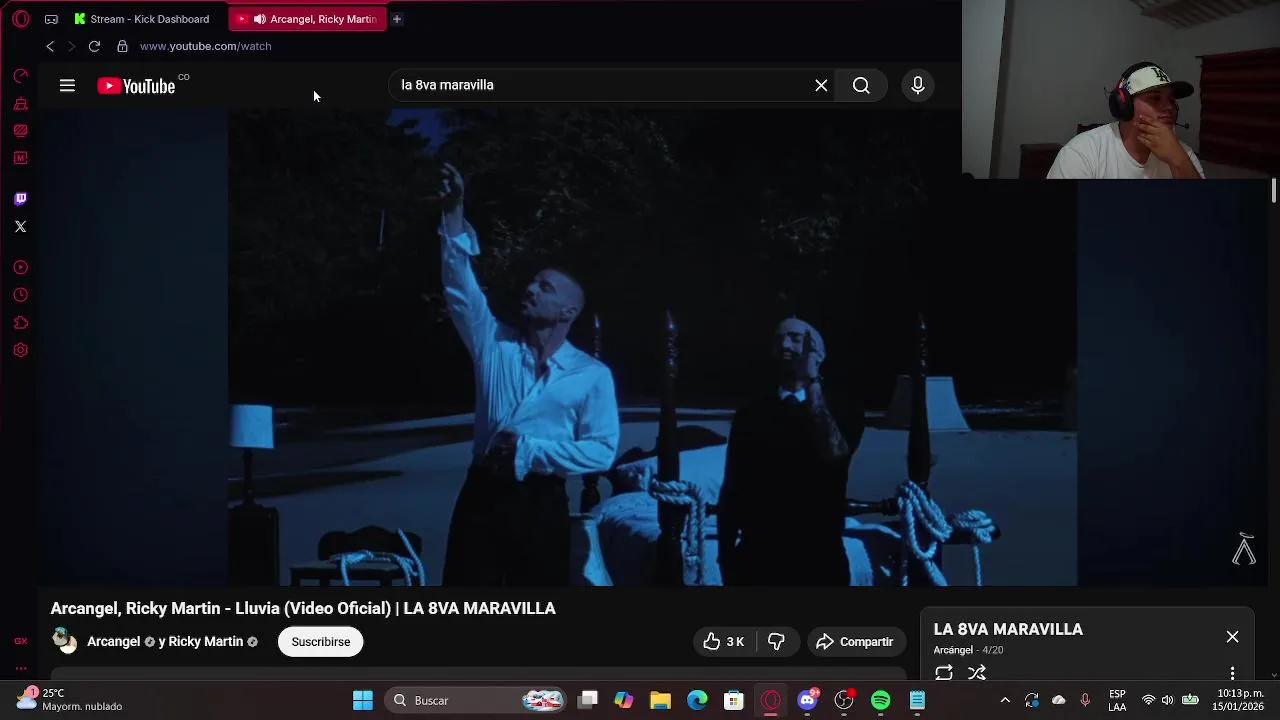Open Extensions puzzle icon in sidebar

point(20,323)
